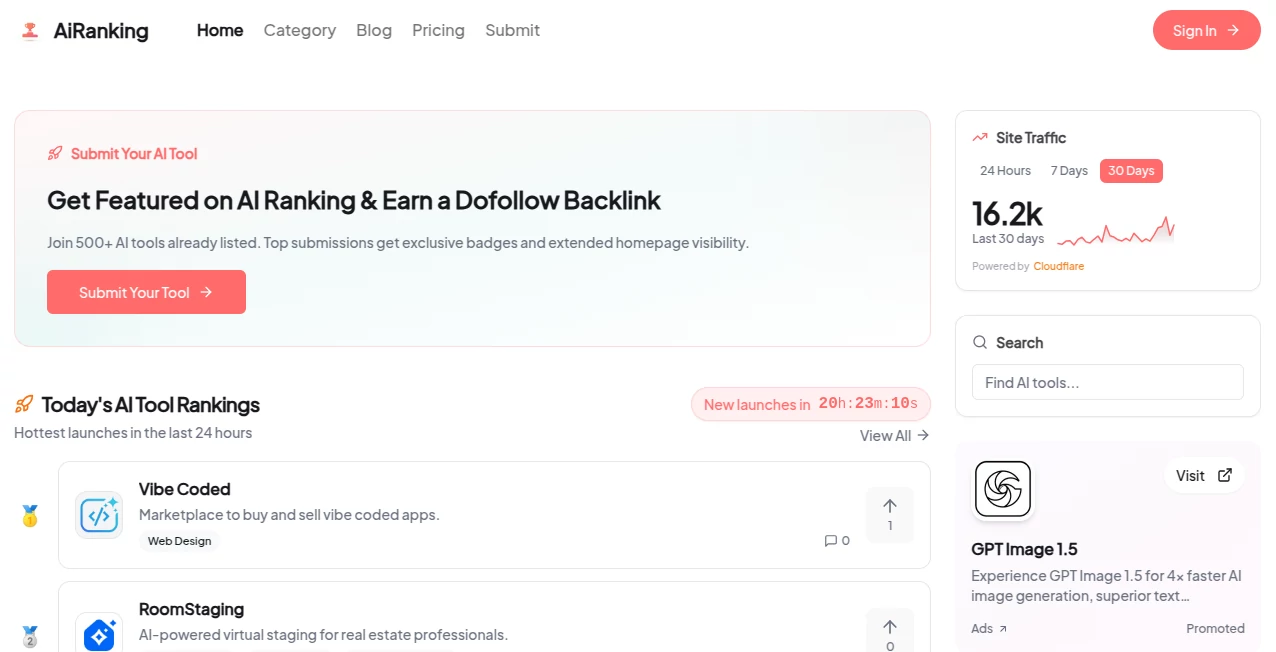Upvote the RoomStaging listing
This screenshot has width=1276, height=652.
889,630
